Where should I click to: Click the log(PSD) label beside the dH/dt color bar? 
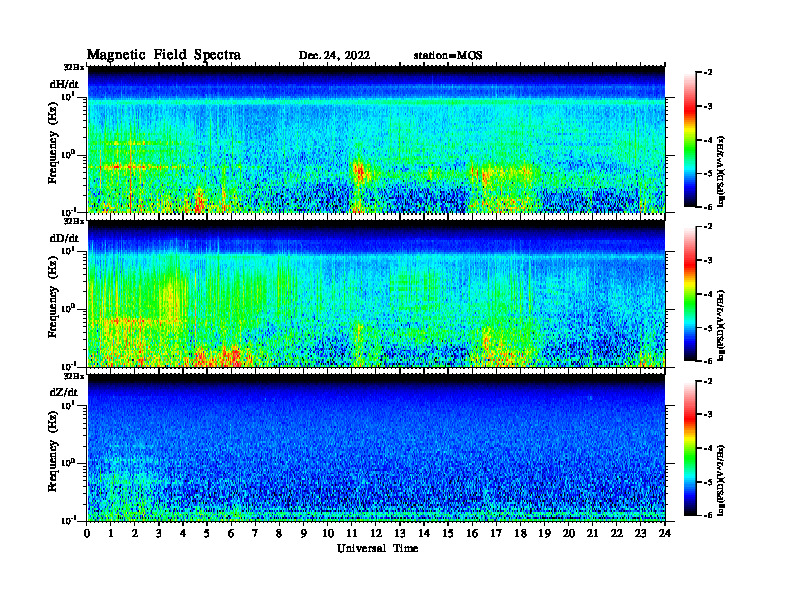pos(722,171)
